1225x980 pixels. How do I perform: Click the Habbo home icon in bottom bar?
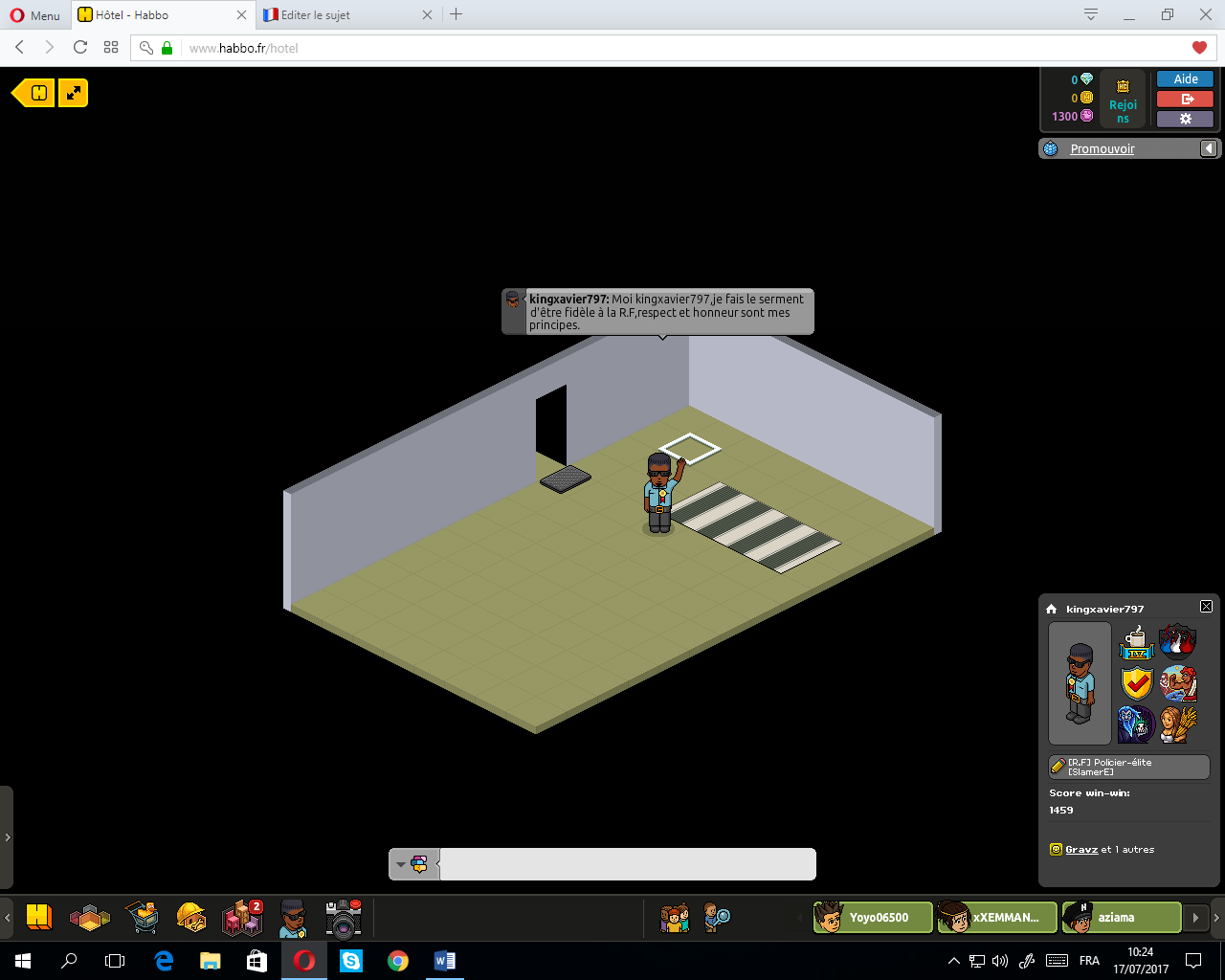tap(38, 918)
